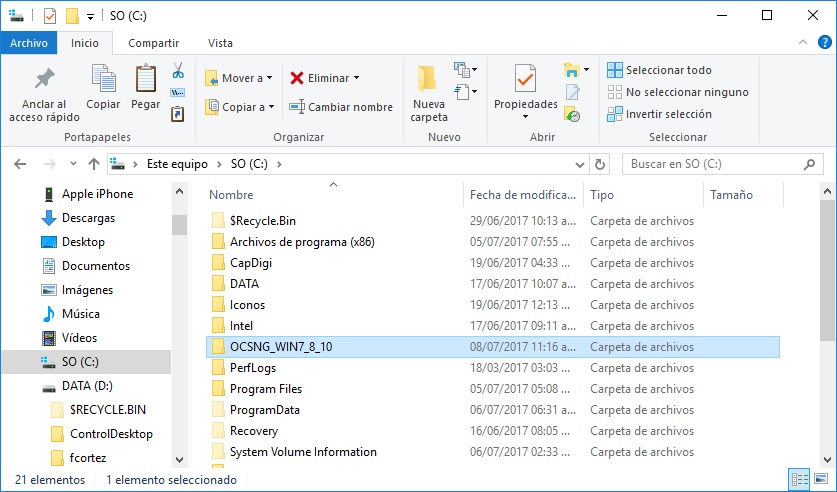Click quick access toolbar new folder icon
The width and height of the screenshot is (837, 492).
click(x=72, y=16)
